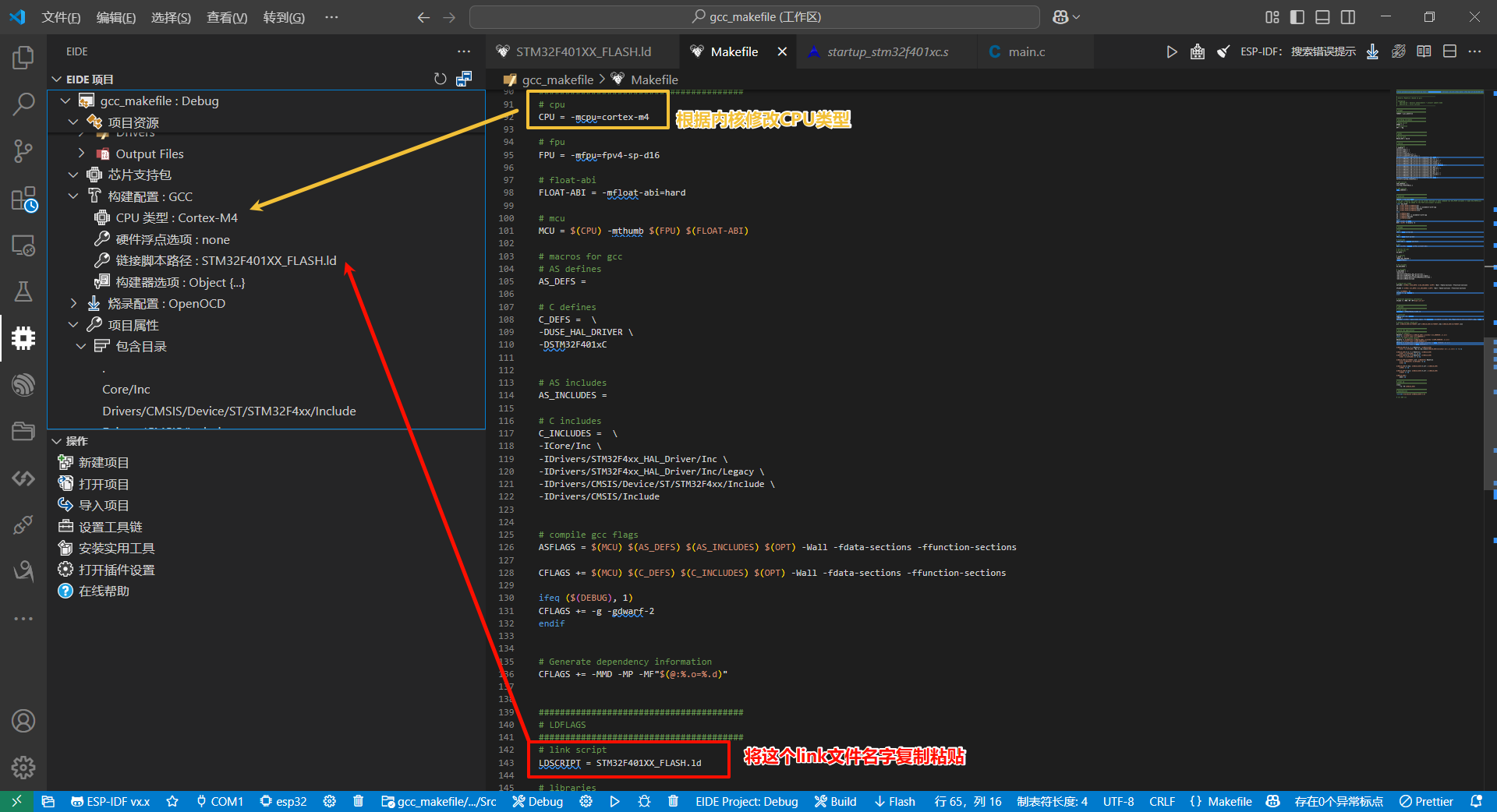Click the gcc_makefile search box in title bar

[755, 17]
